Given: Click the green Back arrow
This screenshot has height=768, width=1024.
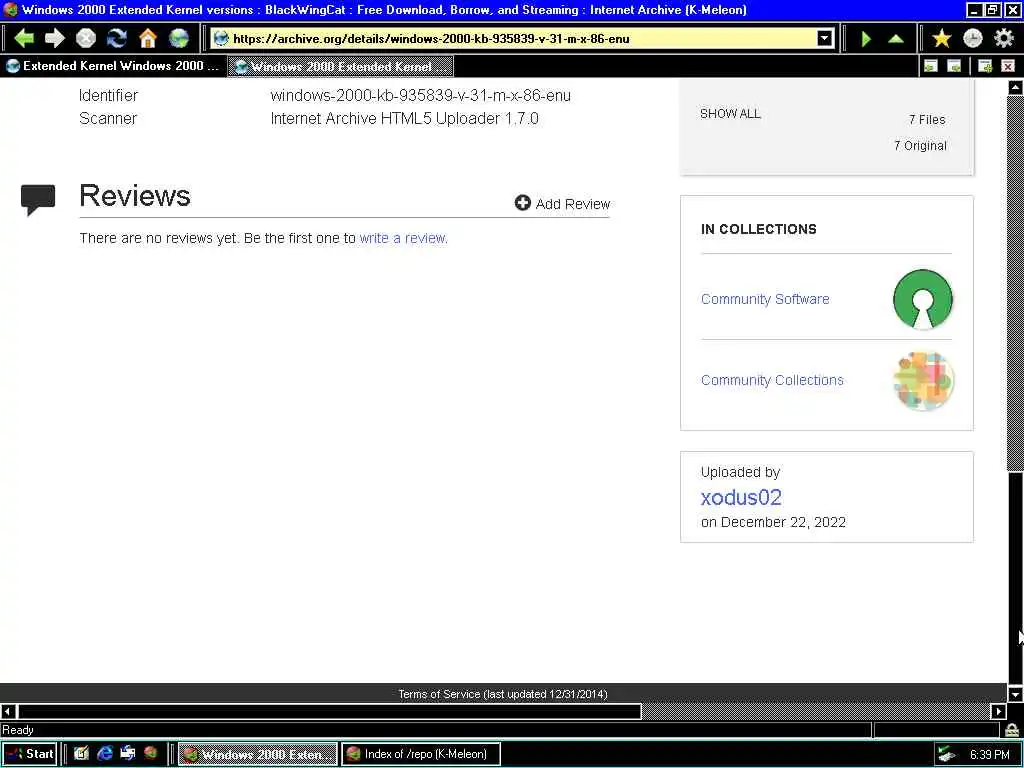Looking at the screenshot, I should coord(24,39).
